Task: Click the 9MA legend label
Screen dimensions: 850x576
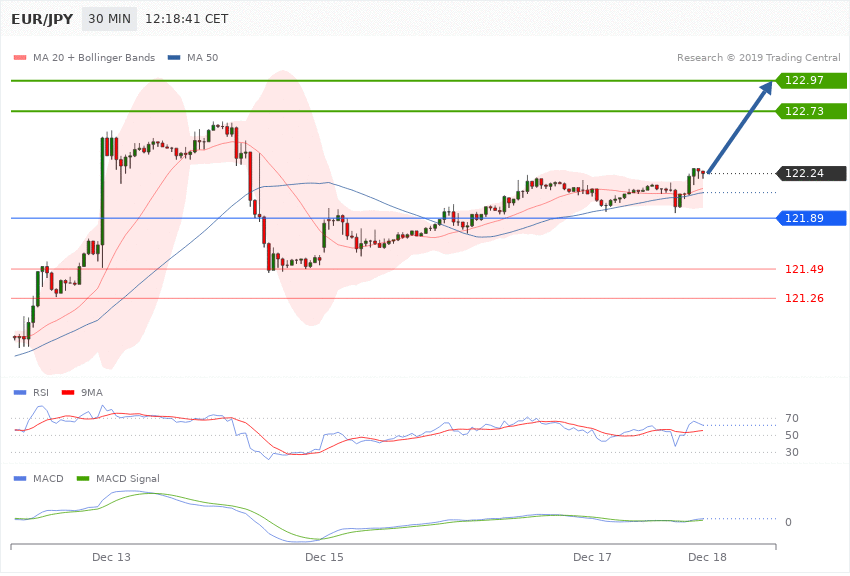Action: [92, 393]
